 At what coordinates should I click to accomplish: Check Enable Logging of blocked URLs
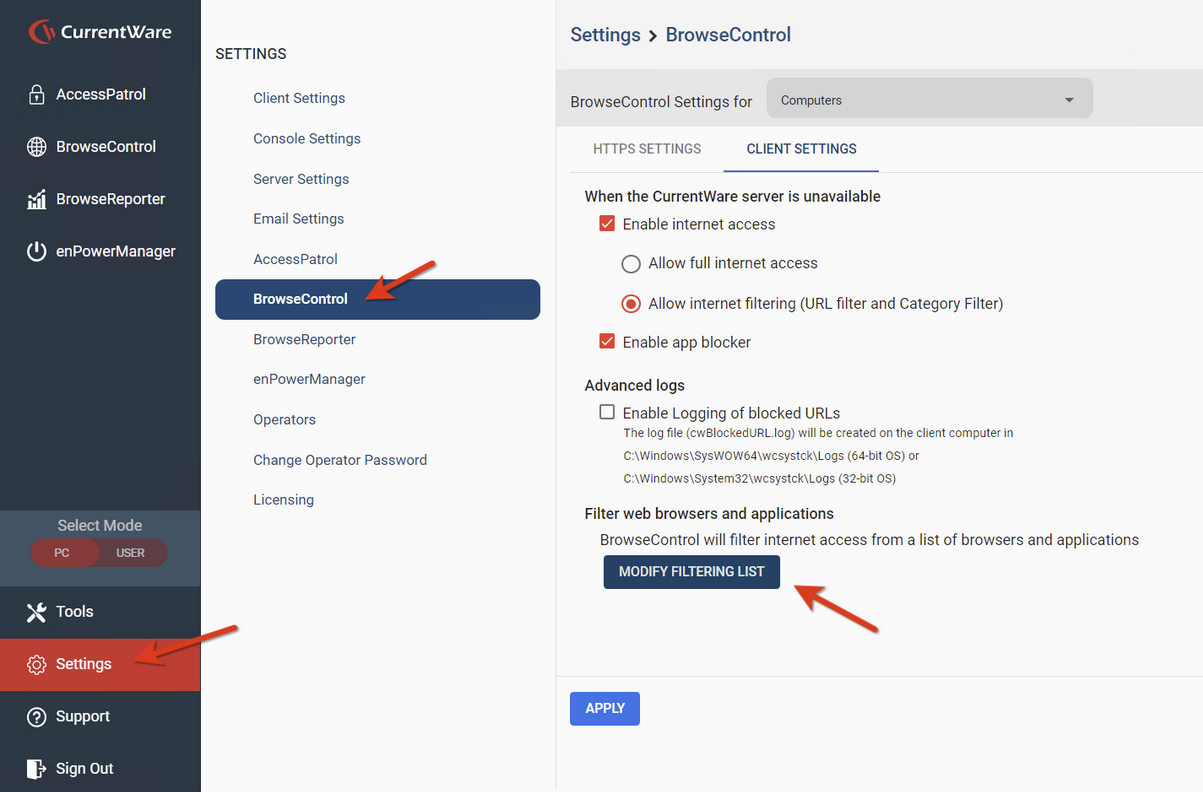(607, 412)
